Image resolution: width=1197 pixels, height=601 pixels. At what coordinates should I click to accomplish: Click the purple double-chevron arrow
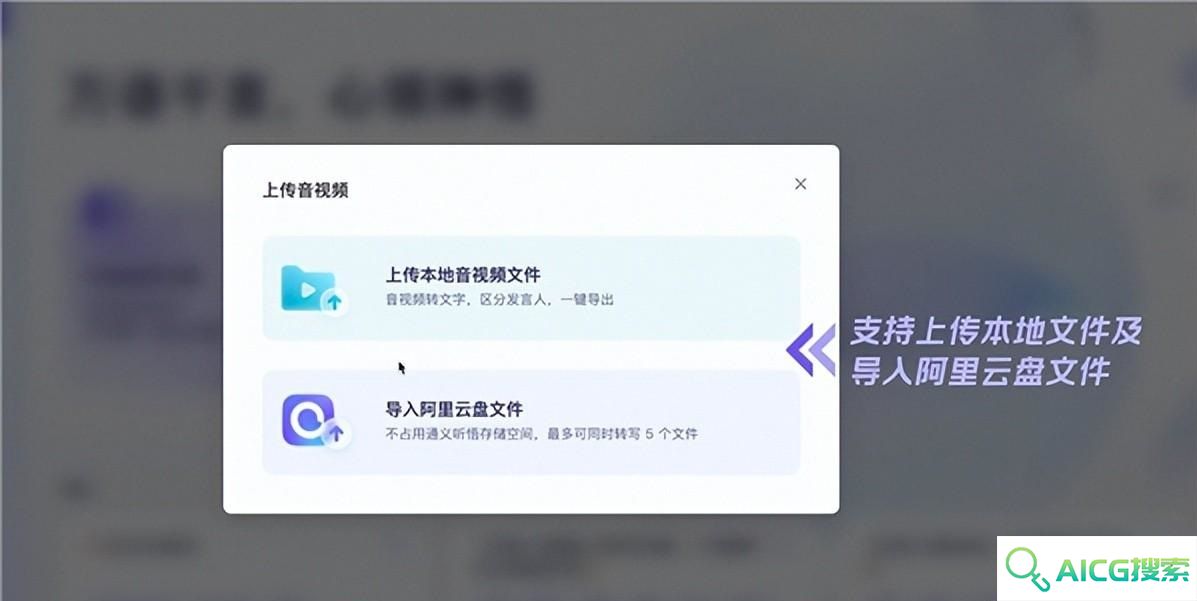811,350
